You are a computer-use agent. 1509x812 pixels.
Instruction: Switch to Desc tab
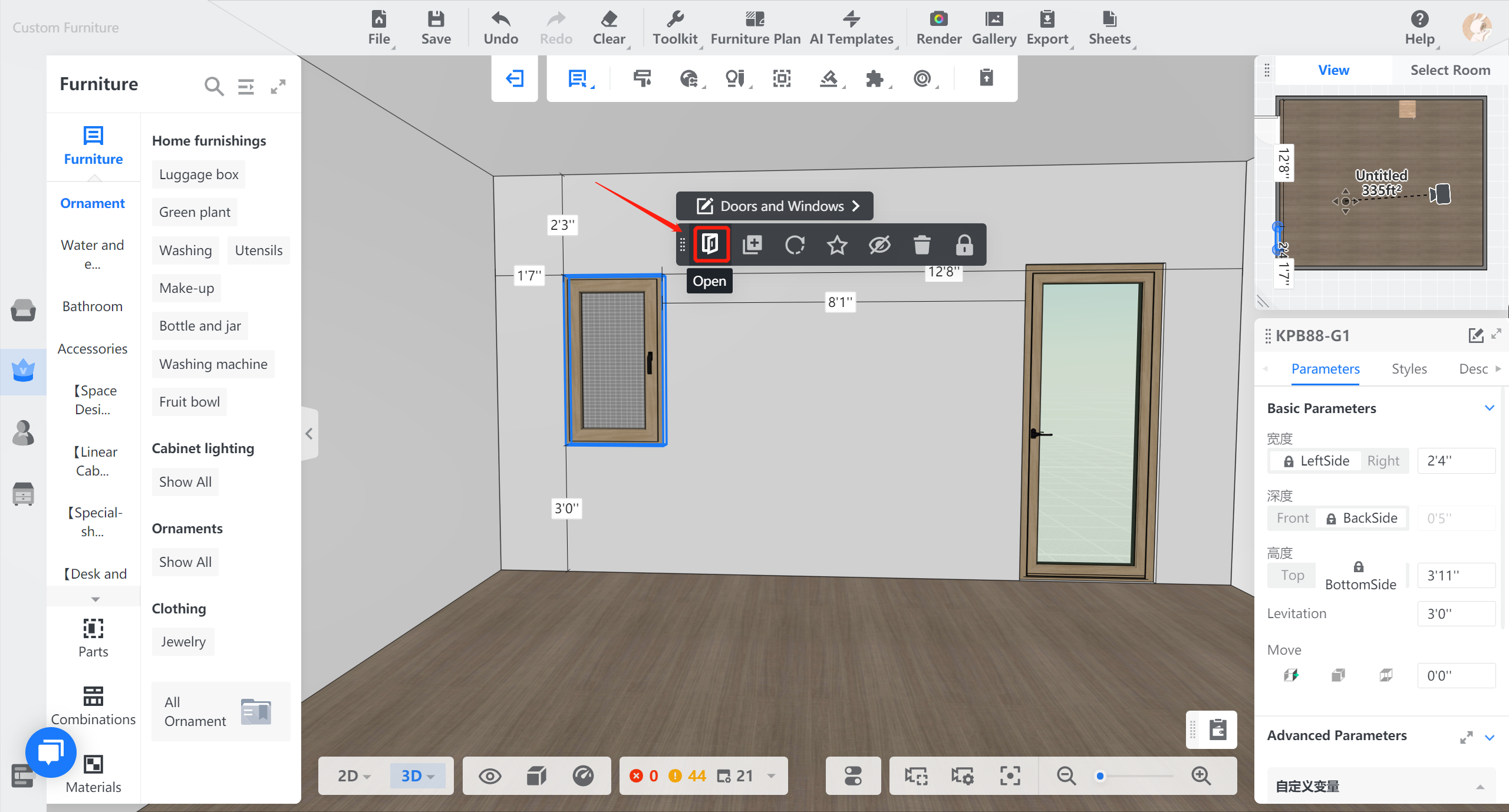(1473, 369)
